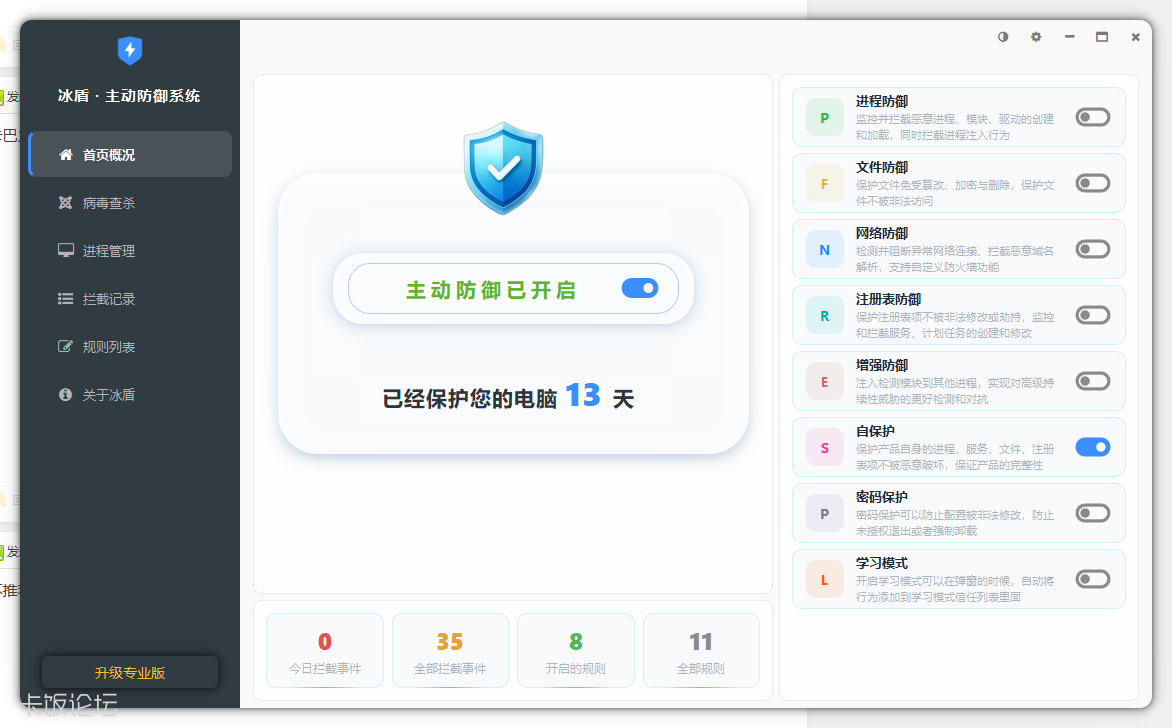Viewport: 1172px width, 728px height.
Task: Enable the 文件防御 toggle
Action: pyautogui.click(x=1093, y=183)
